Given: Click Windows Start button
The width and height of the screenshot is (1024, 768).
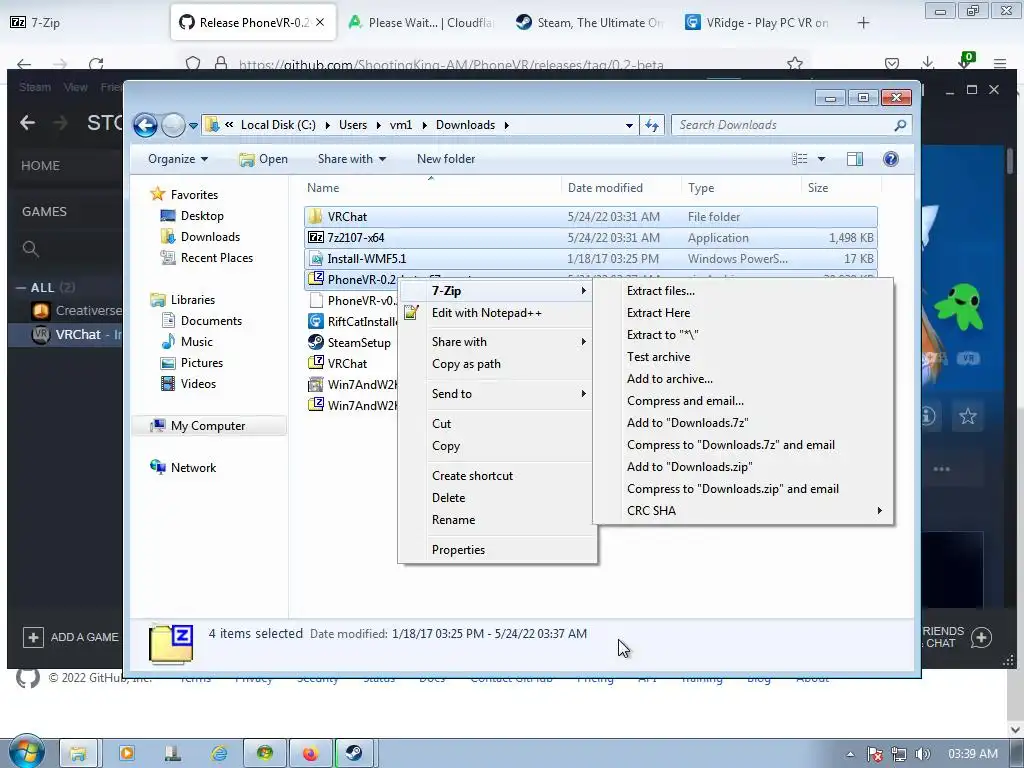Looking at the screenshot, I should (26, 753).
